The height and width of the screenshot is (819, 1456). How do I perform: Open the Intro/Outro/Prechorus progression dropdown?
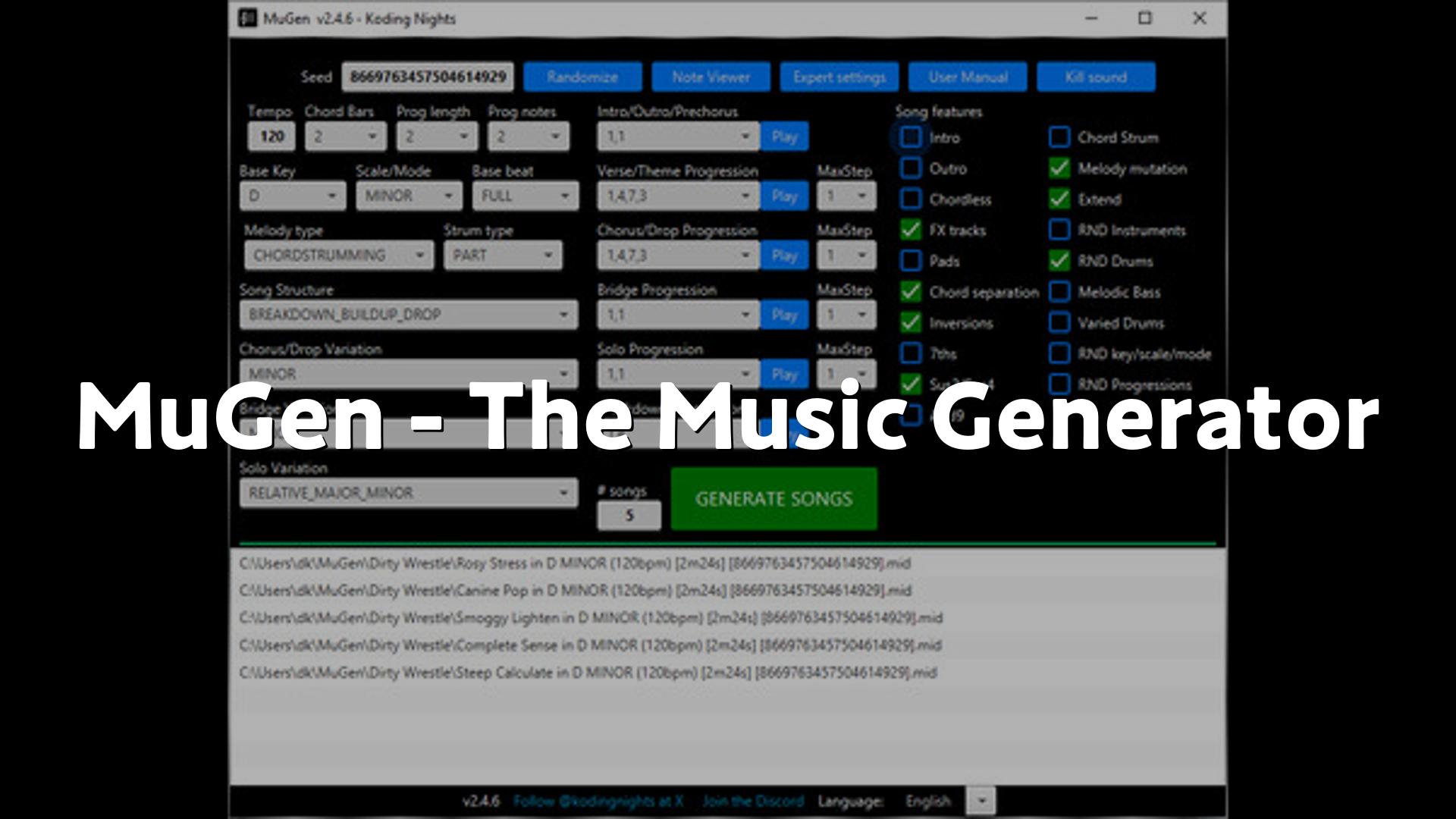click(678, 136)
